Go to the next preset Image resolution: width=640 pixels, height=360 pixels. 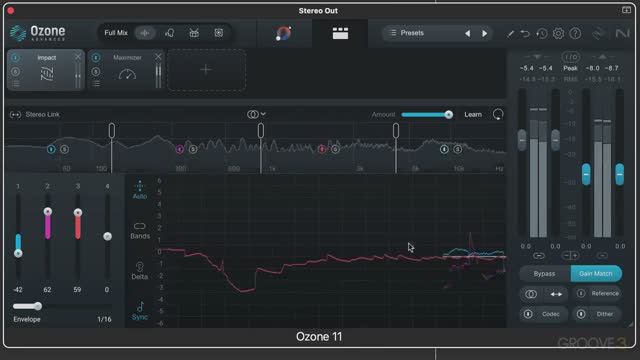point(484,33)
